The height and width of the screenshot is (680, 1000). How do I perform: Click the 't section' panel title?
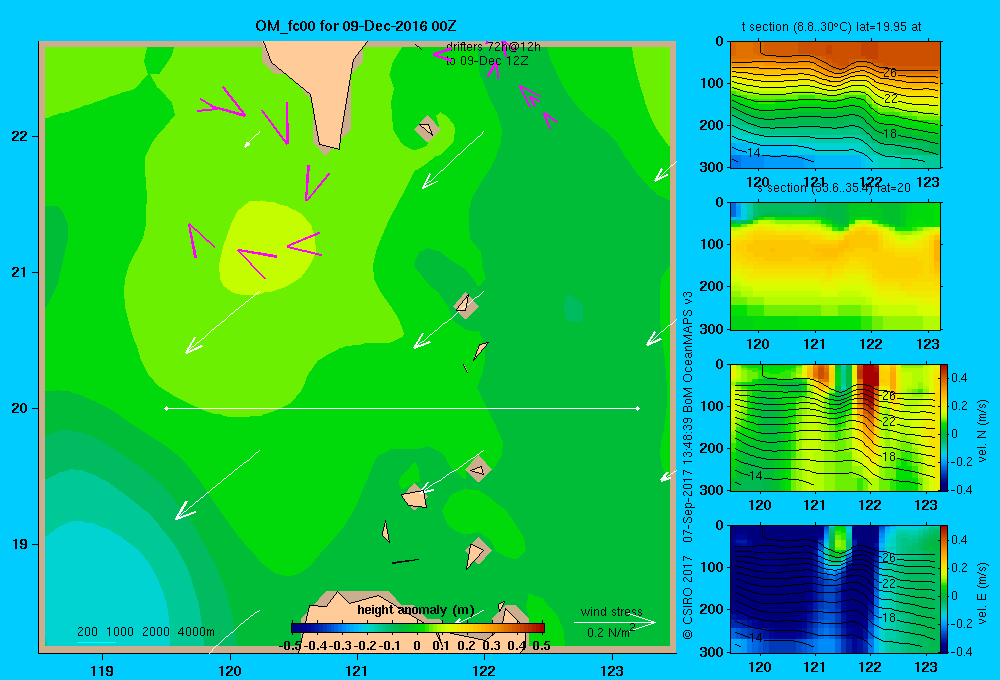[x=831, y=27]
